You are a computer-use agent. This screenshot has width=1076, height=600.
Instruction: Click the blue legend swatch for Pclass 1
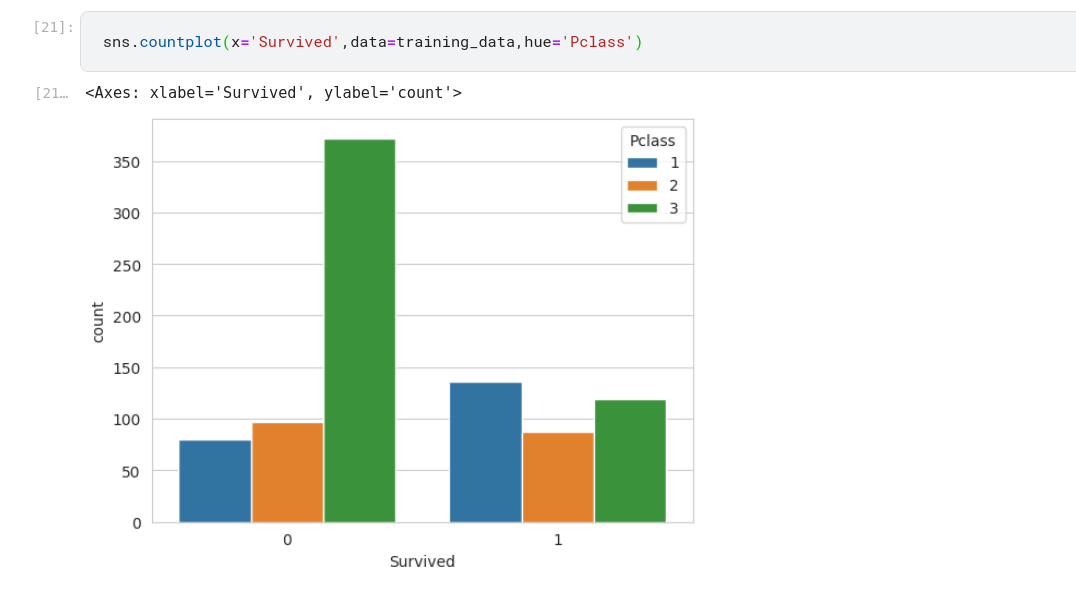[642, 163]
